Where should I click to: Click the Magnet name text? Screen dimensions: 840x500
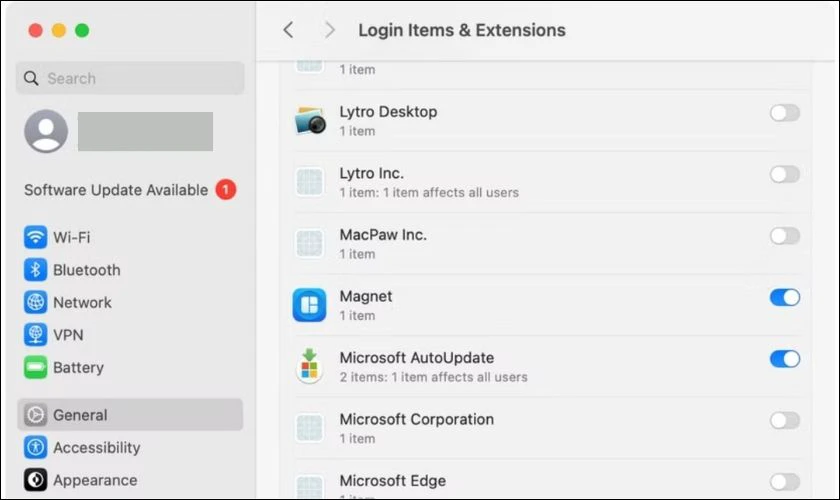(366, 296)
